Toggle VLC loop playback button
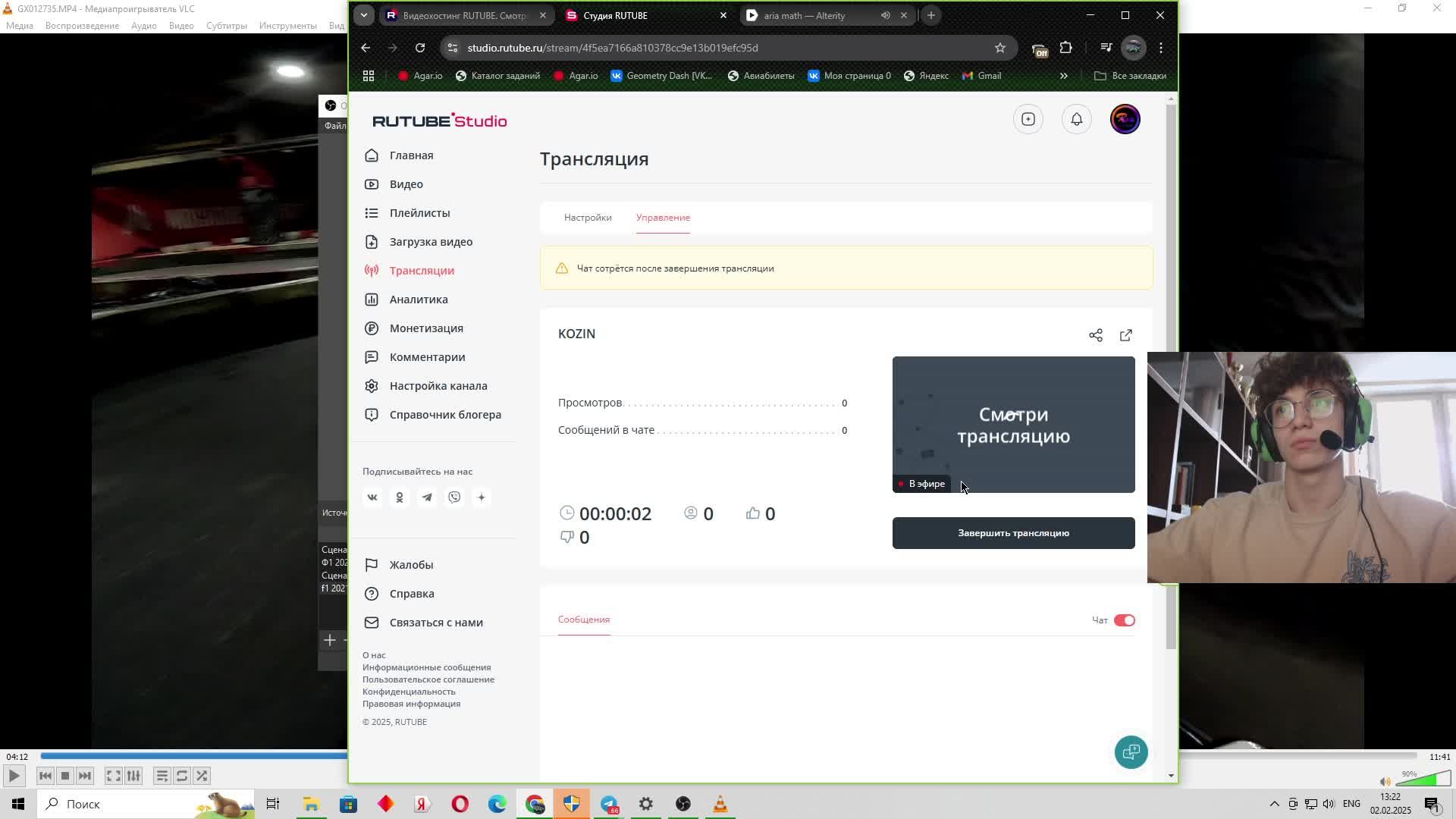The width and height of the screenshot is (1456, 819). pos(182,776)
